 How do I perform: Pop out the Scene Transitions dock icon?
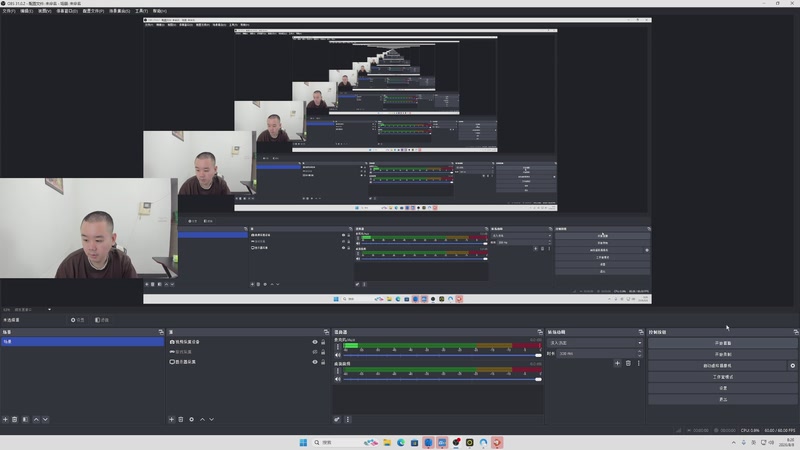pos(641,332)
